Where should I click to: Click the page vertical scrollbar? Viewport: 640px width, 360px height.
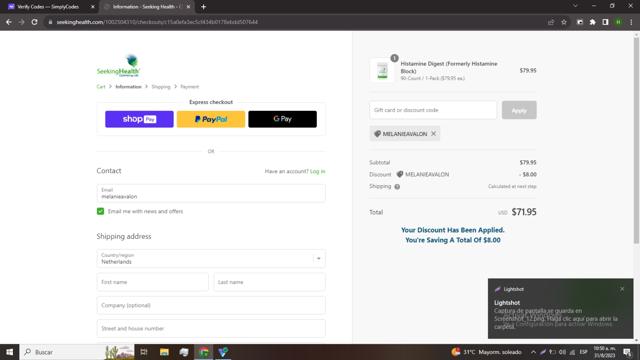(636, 141)
